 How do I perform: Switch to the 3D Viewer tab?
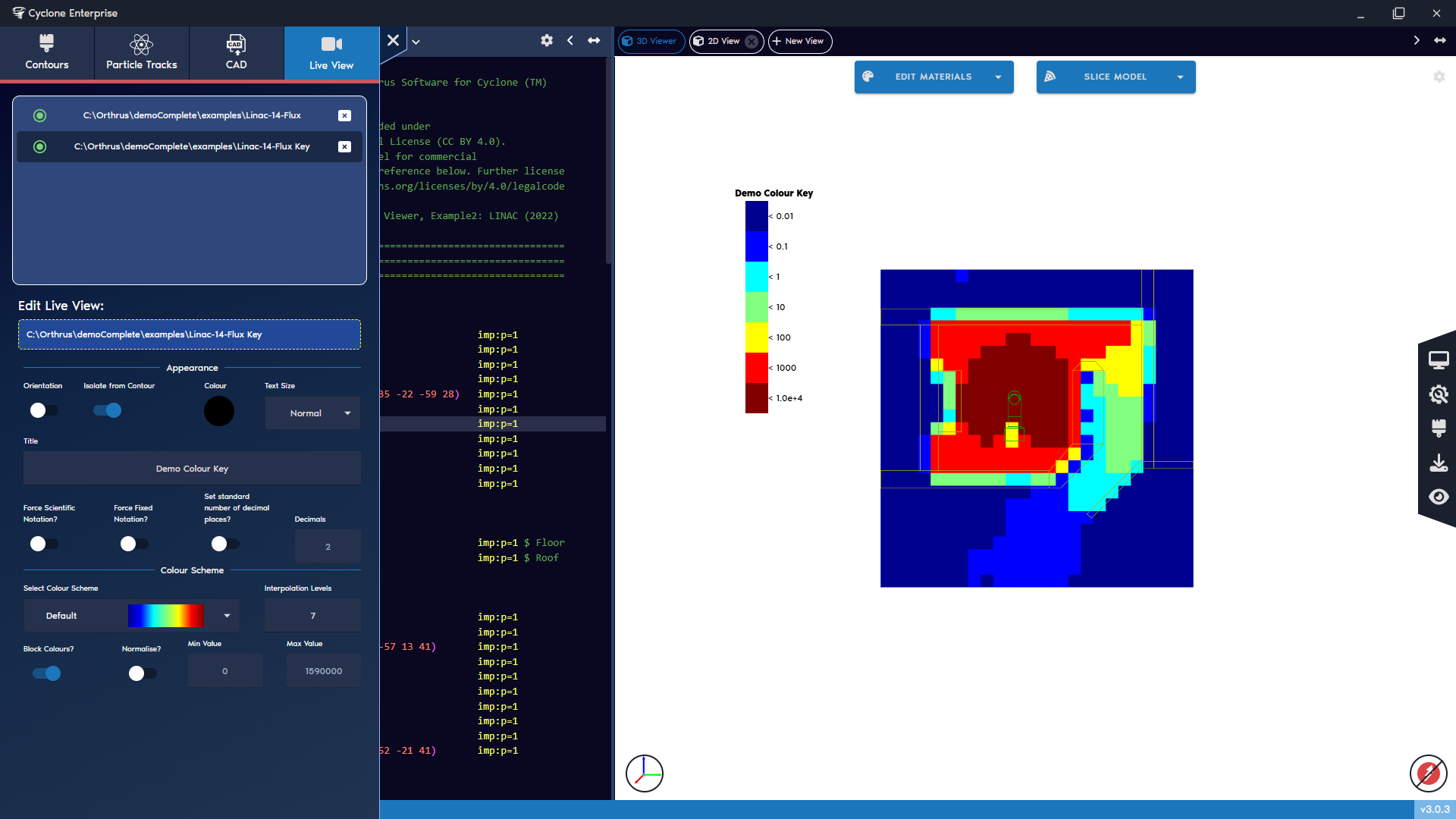651,41
